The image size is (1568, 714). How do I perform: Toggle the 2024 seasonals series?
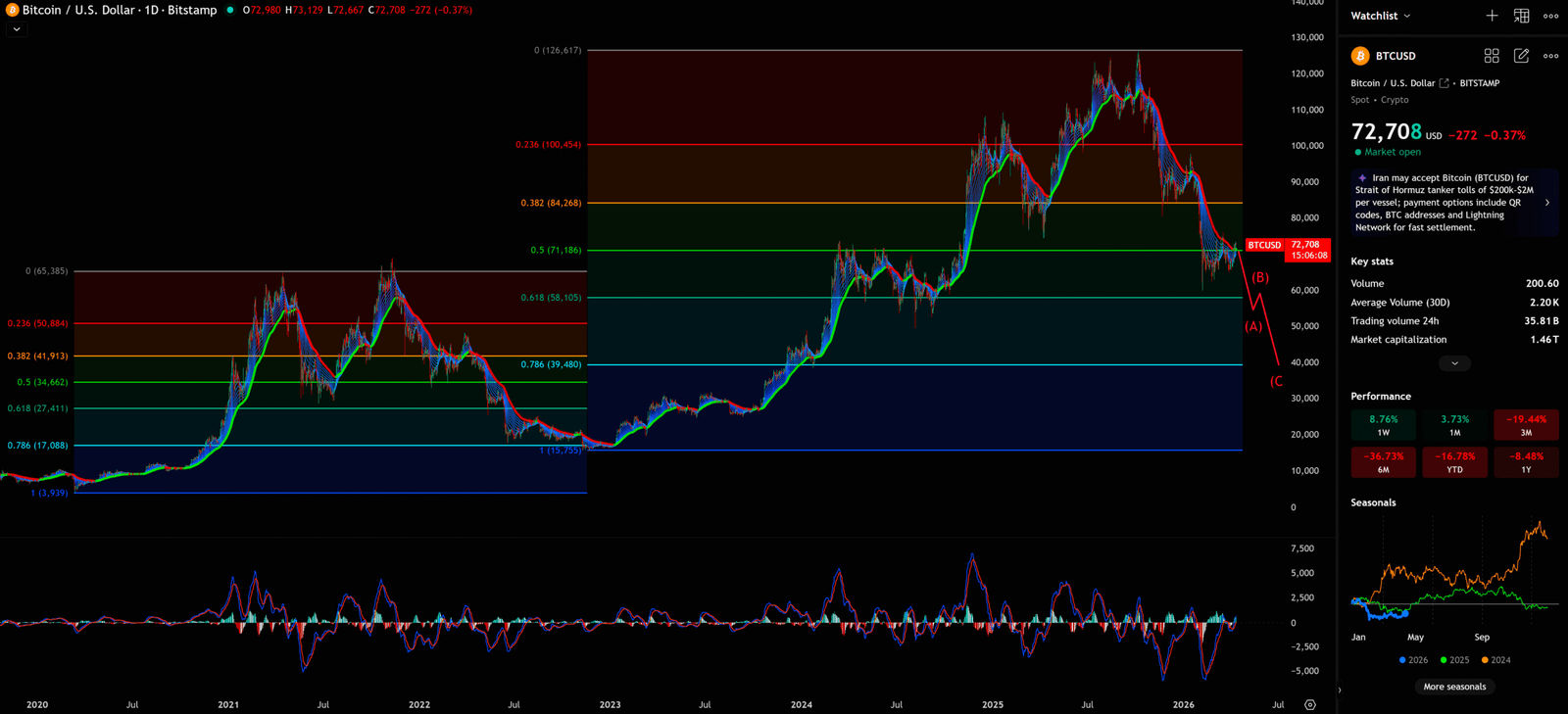pos(1495,660)
